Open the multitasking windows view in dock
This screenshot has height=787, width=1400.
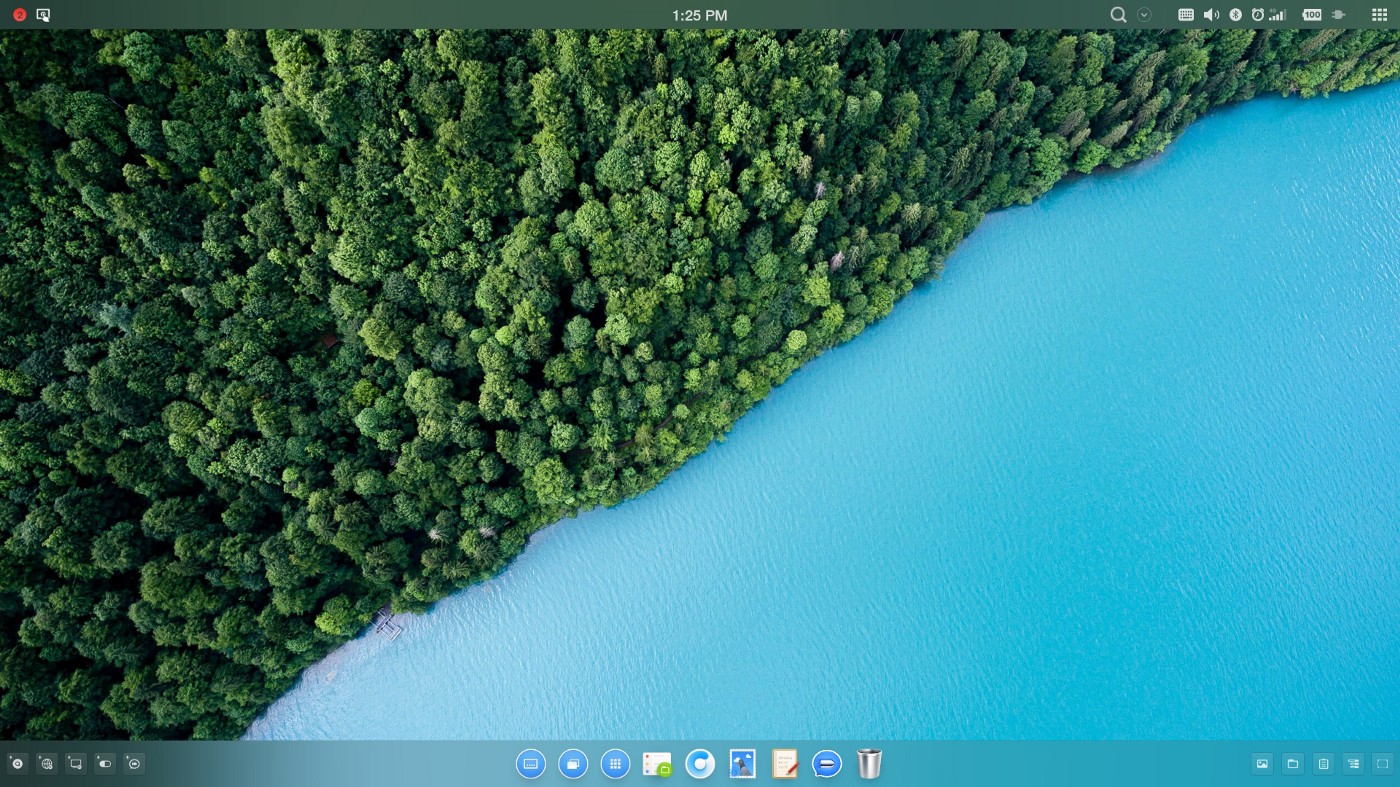pyautogui.click(x=573, y=764)
